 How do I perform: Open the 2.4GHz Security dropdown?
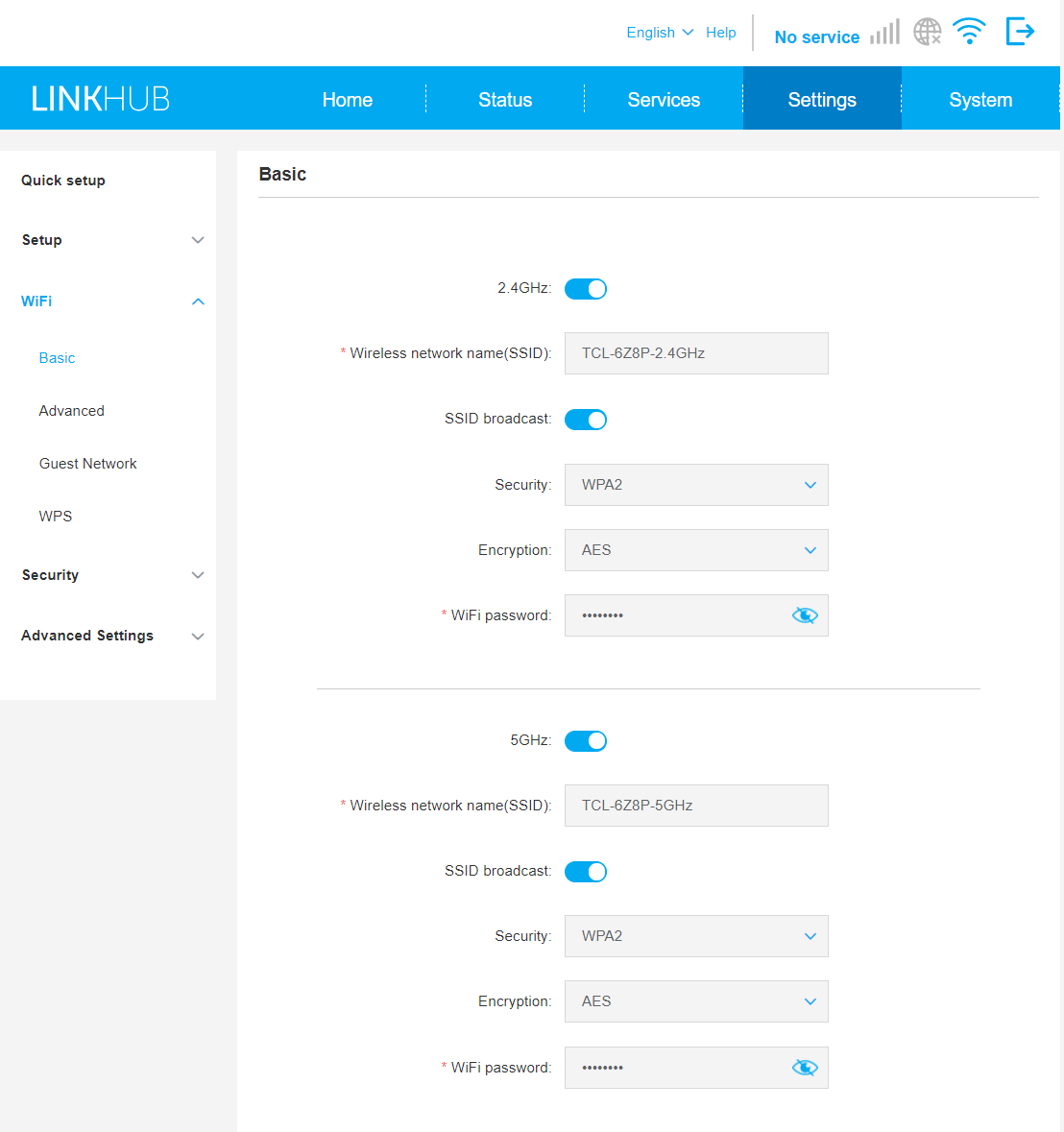click(696, 485)
